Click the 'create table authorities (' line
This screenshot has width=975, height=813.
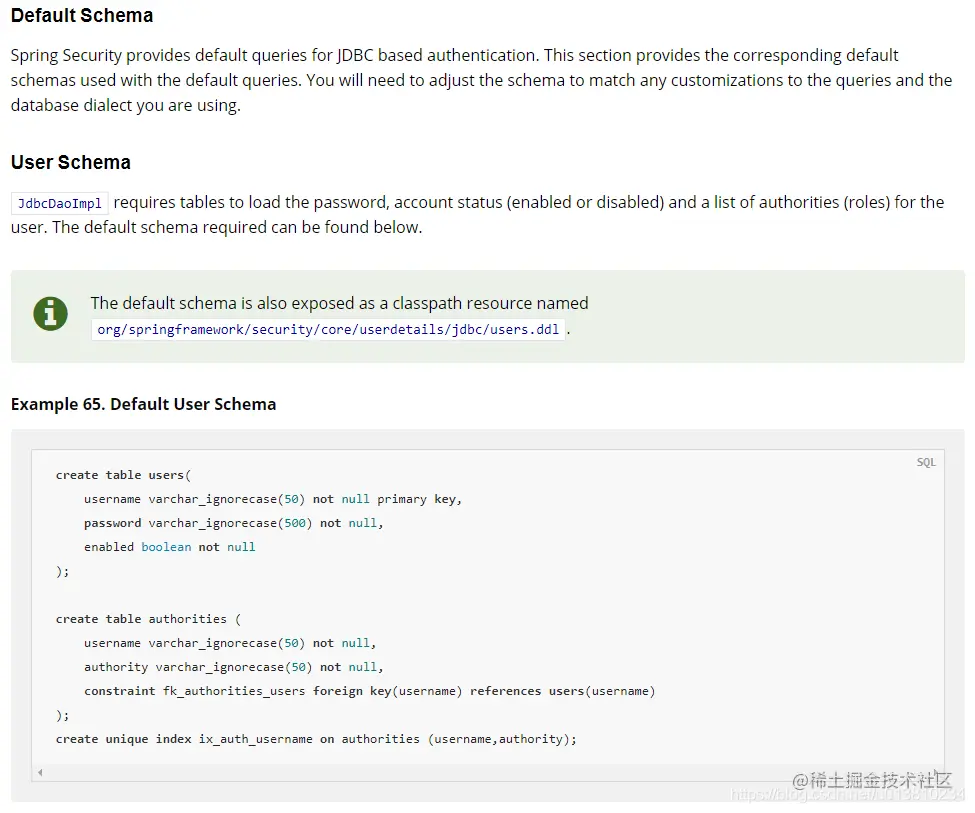click(x=148, y=619)
